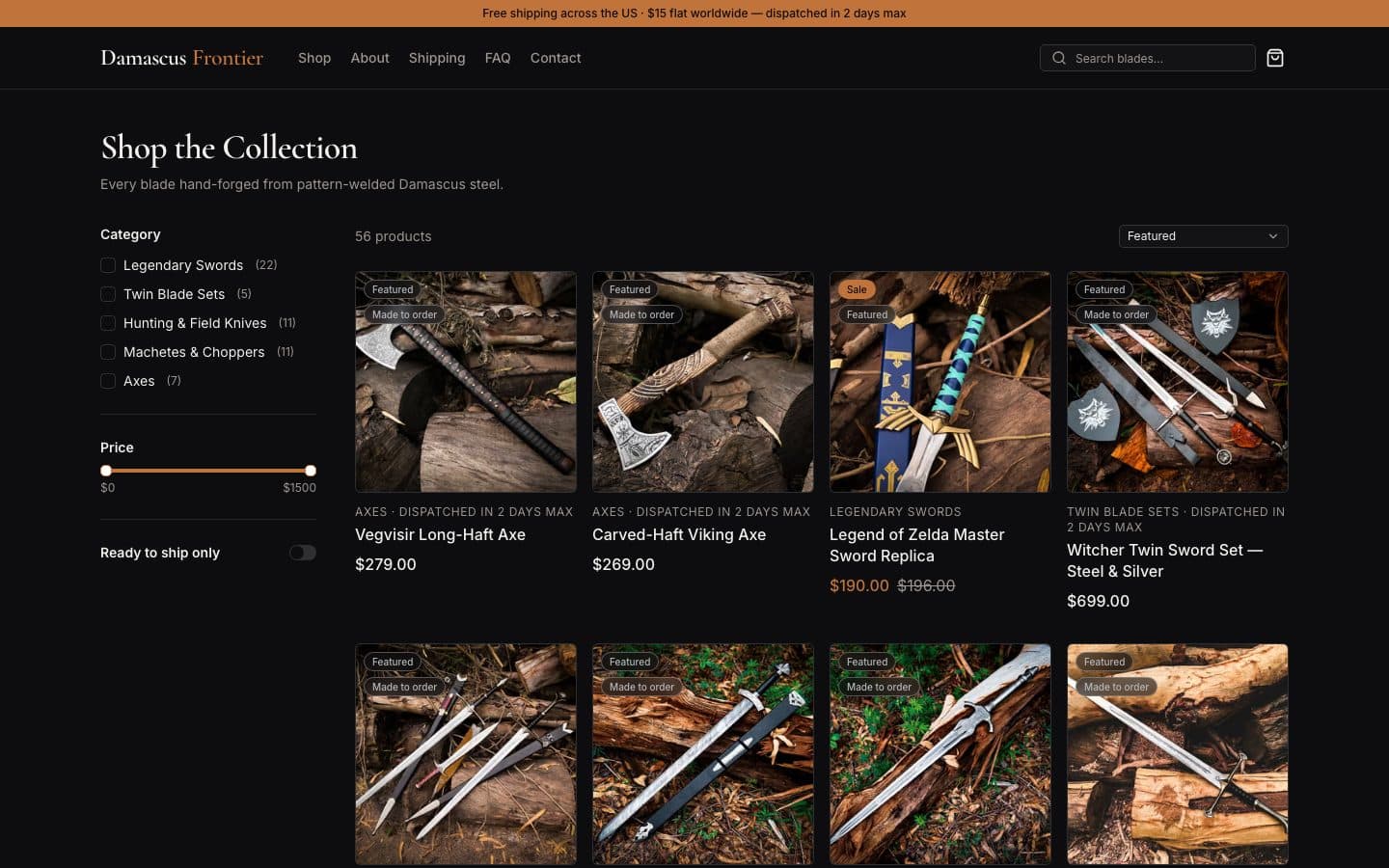Viewport: 1389px width, 868px height.
Task: Open the Contact nav link
Action: coord(556,58)
